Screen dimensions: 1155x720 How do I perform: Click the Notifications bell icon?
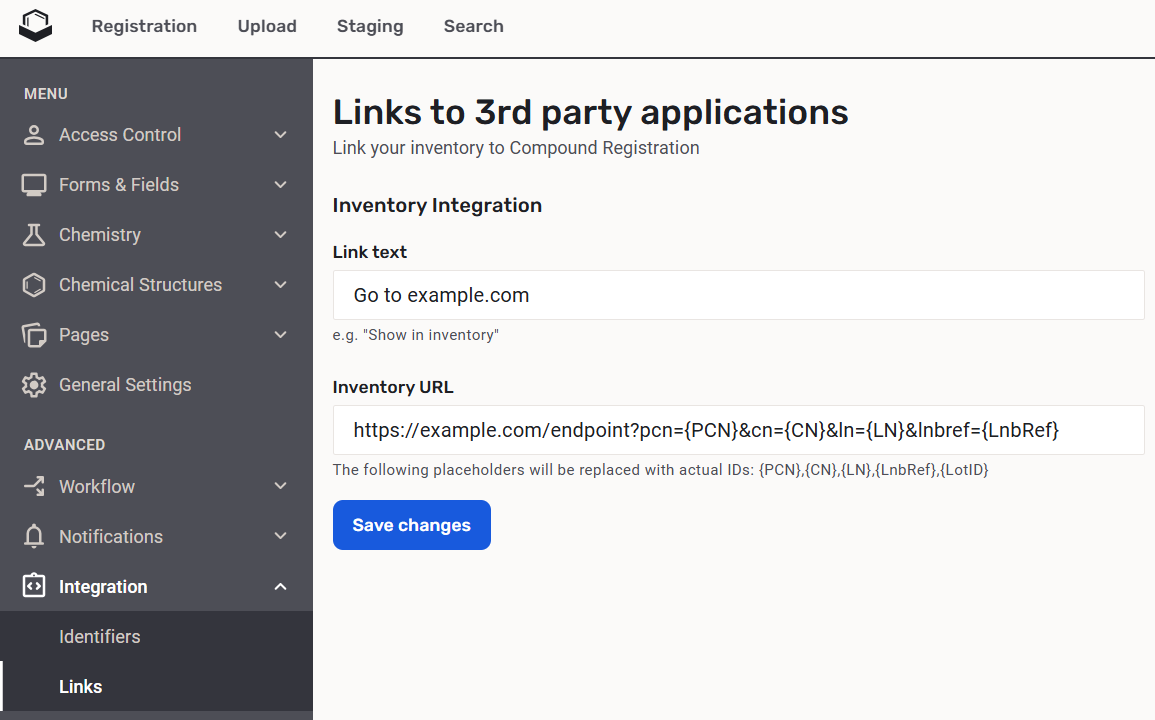pos(34,537)
